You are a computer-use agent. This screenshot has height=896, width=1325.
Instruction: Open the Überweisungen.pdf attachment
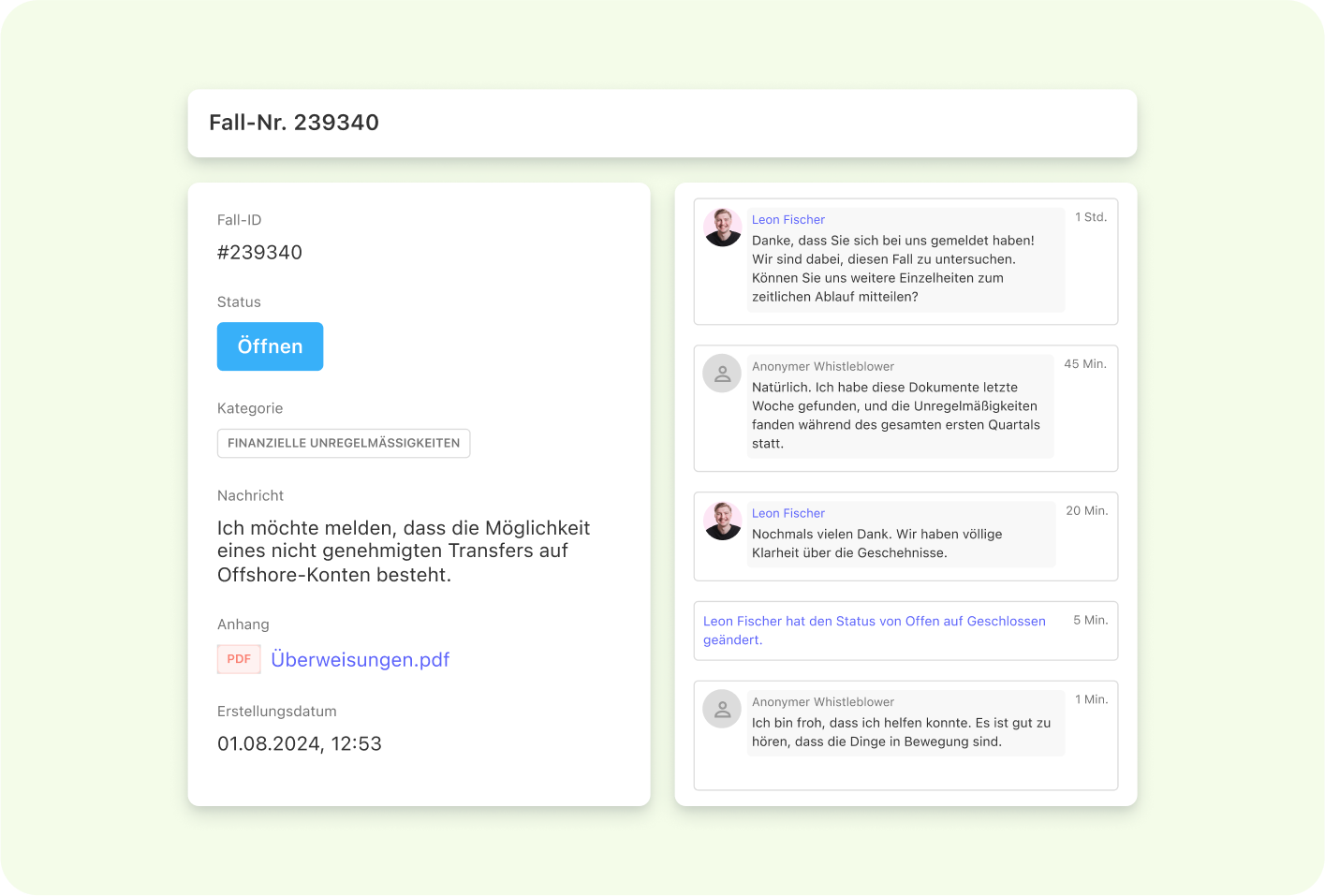pos(360,659)
